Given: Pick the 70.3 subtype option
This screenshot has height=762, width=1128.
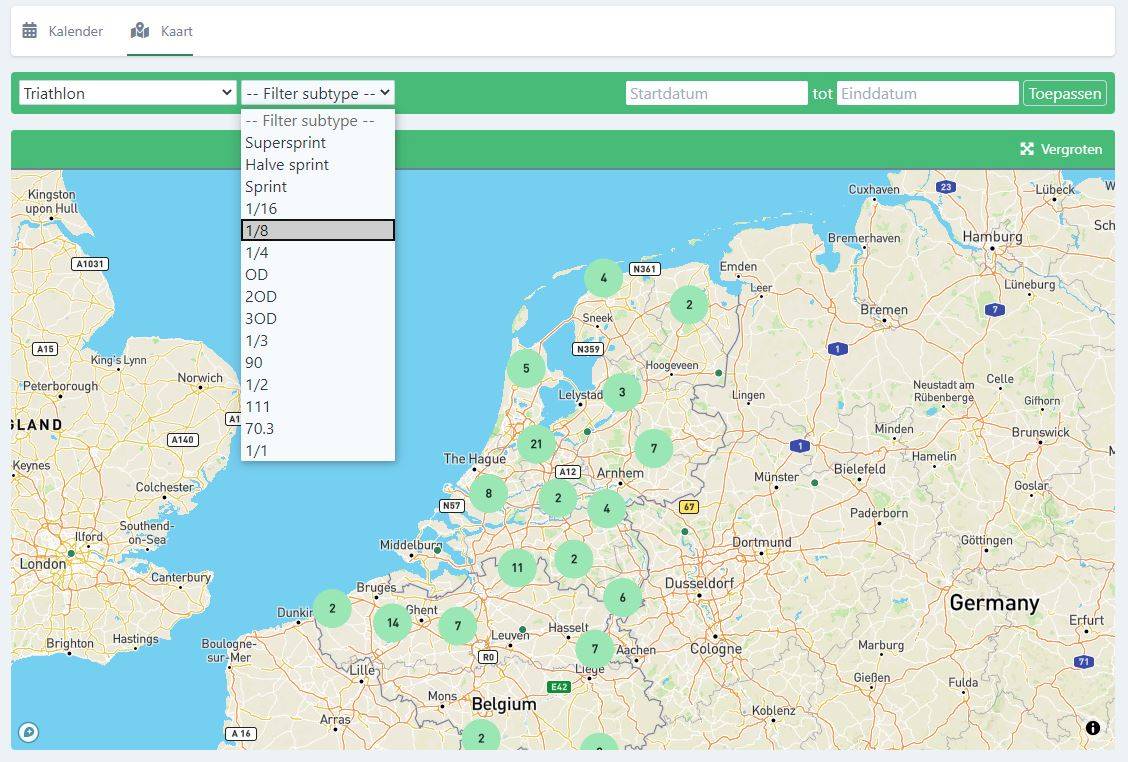Looking at the screenshot, I should pos(318,429).
